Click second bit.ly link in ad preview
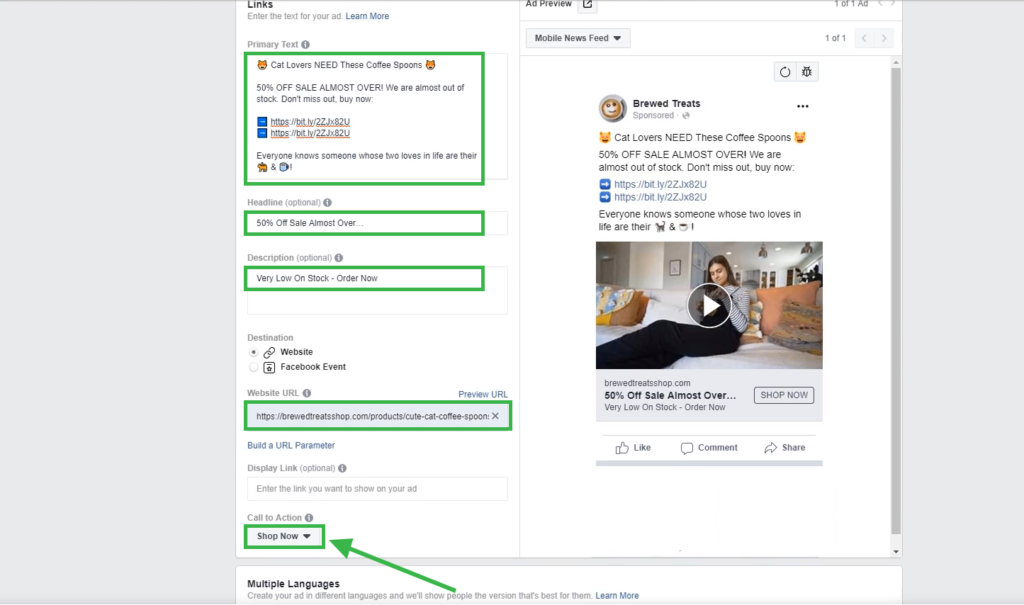Screen dimensions: 1024x605 [x=660, y=197]
